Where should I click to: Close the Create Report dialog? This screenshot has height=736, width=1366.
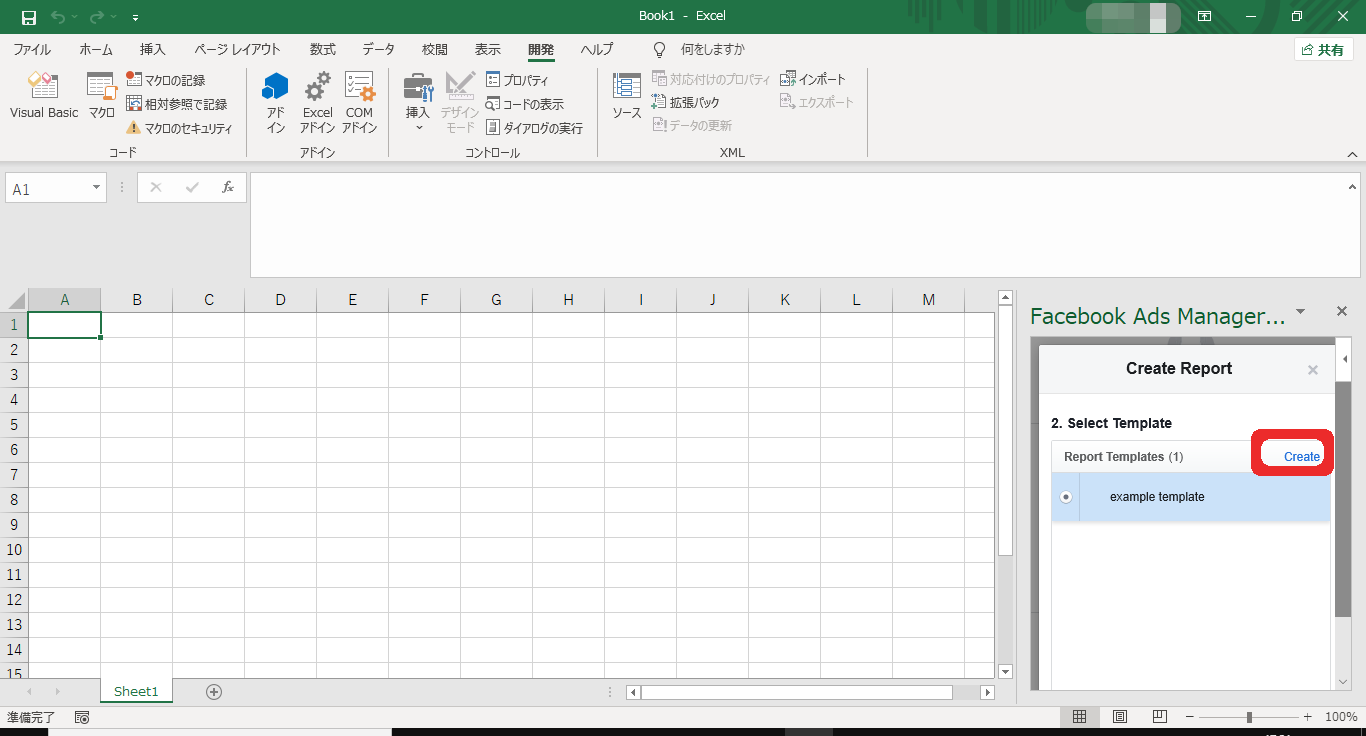coord(1313,370)
